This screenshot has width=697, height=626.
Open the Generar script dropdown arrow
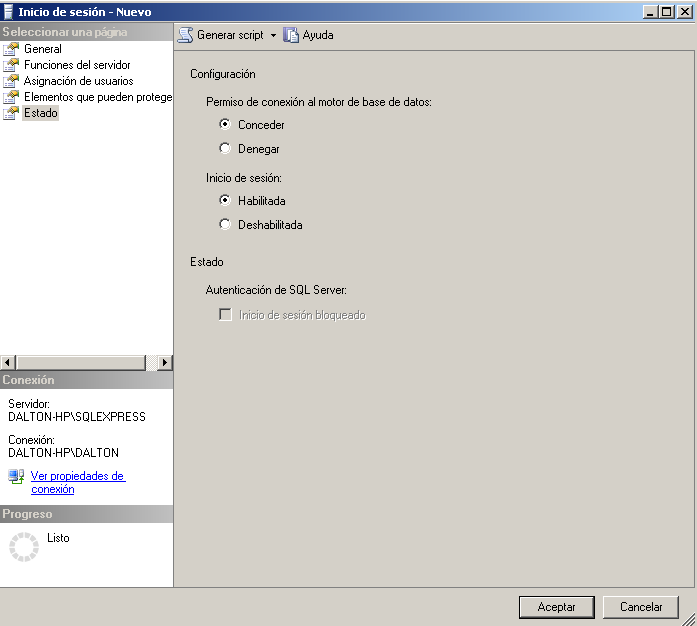tap(273, 35)
